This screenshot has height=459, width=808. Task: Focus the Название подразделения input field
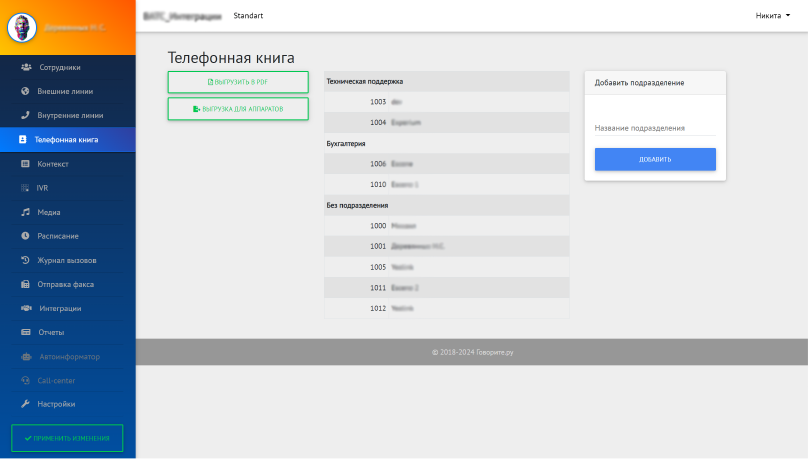tap(655, 128)
